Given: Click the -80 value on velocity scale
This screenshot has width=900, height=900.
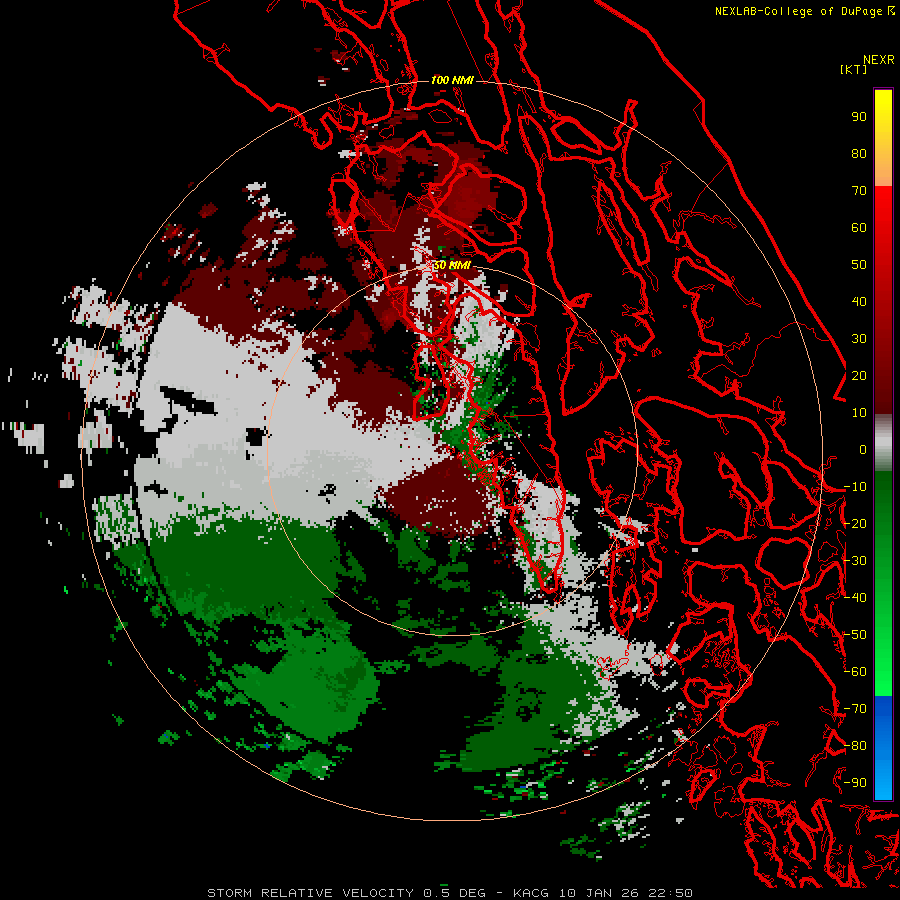Looking at the screenshot, I should 855,746.
